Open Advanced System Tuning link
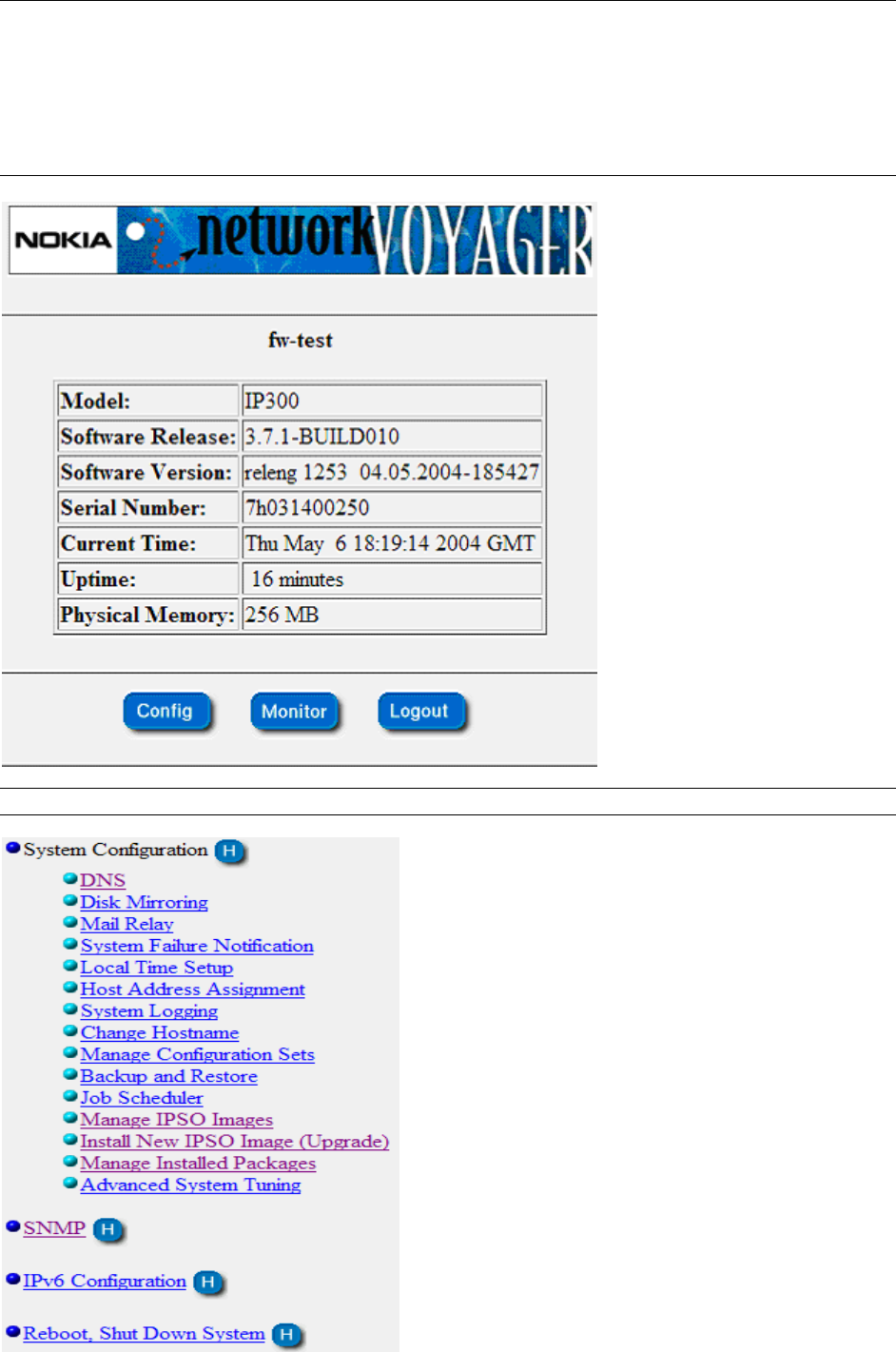This screenshot has height=1352, width=896. (x=190, y=1185)
